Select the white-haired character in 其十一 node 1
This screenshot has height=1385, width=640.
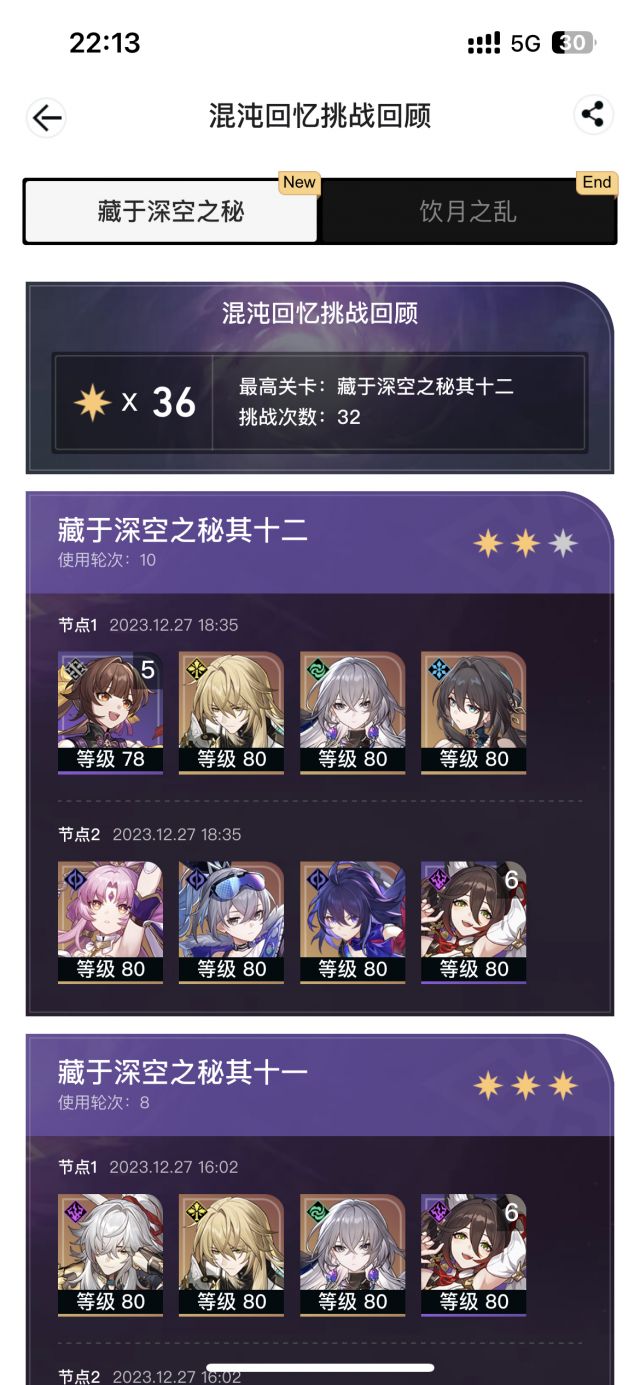[110, 1255]
